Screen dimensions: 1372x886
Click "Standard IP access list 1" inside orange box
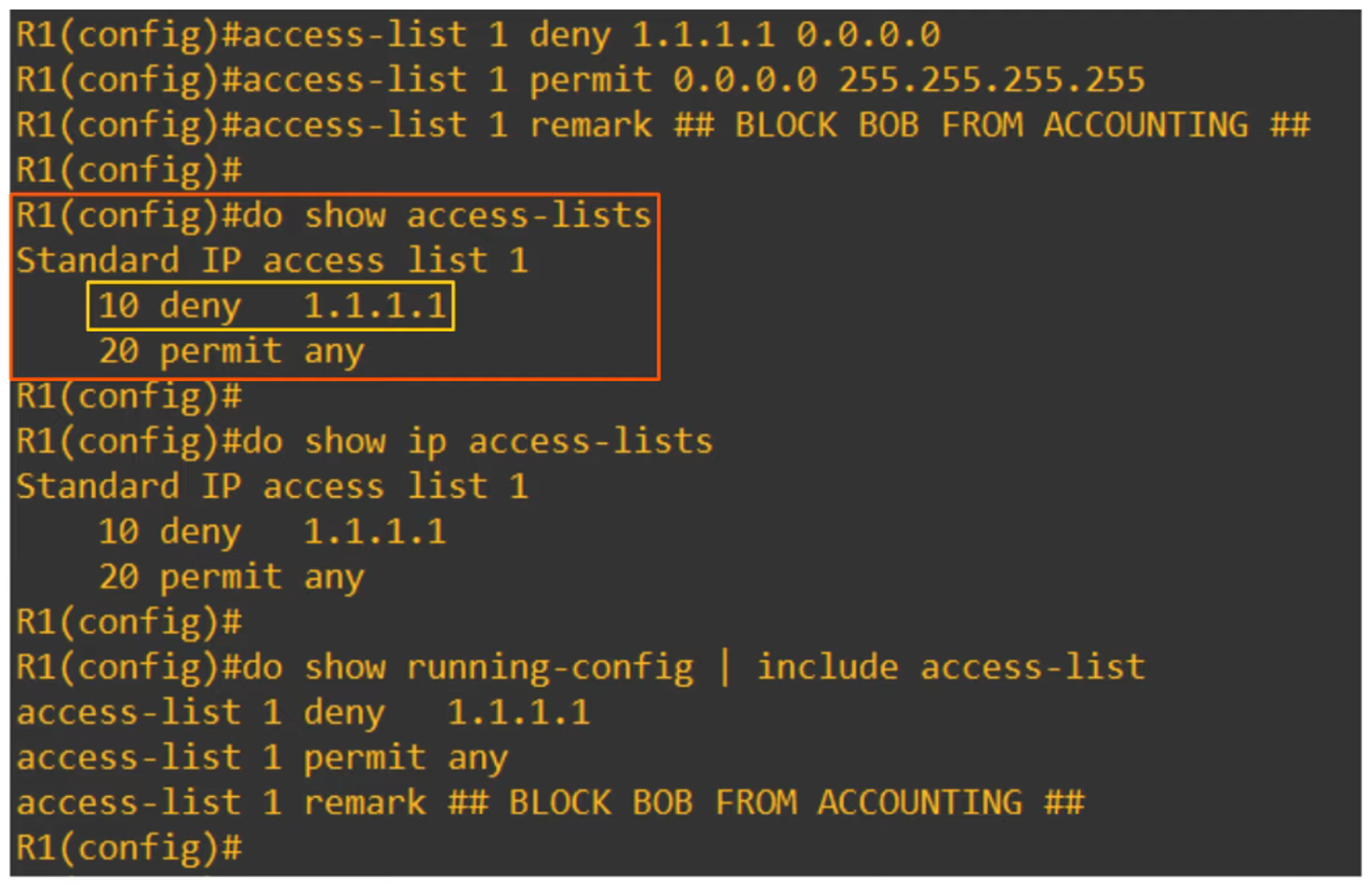pos(272,261)
